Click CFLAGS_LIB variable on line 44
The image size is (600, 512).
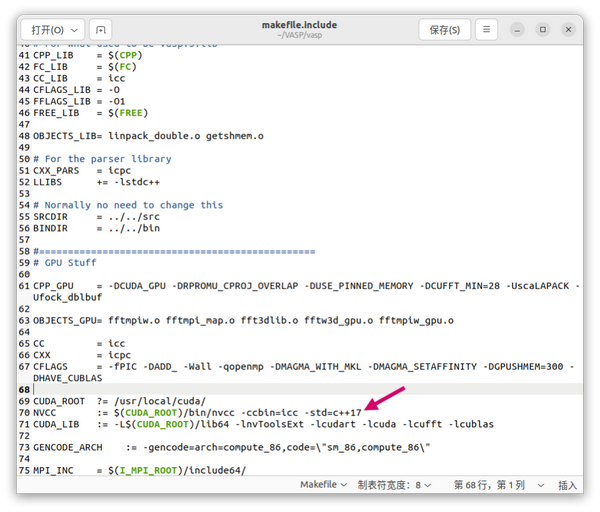point(62,90)
